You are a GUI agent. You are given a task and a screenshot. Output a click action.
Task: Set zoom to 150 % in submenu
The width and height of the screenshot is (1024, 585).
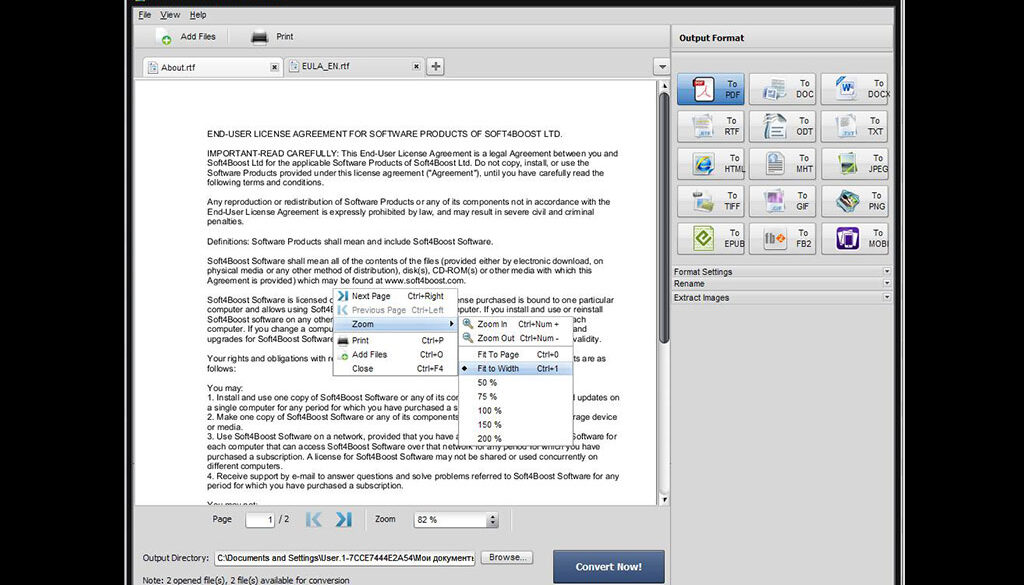click(x=516, y=424)
